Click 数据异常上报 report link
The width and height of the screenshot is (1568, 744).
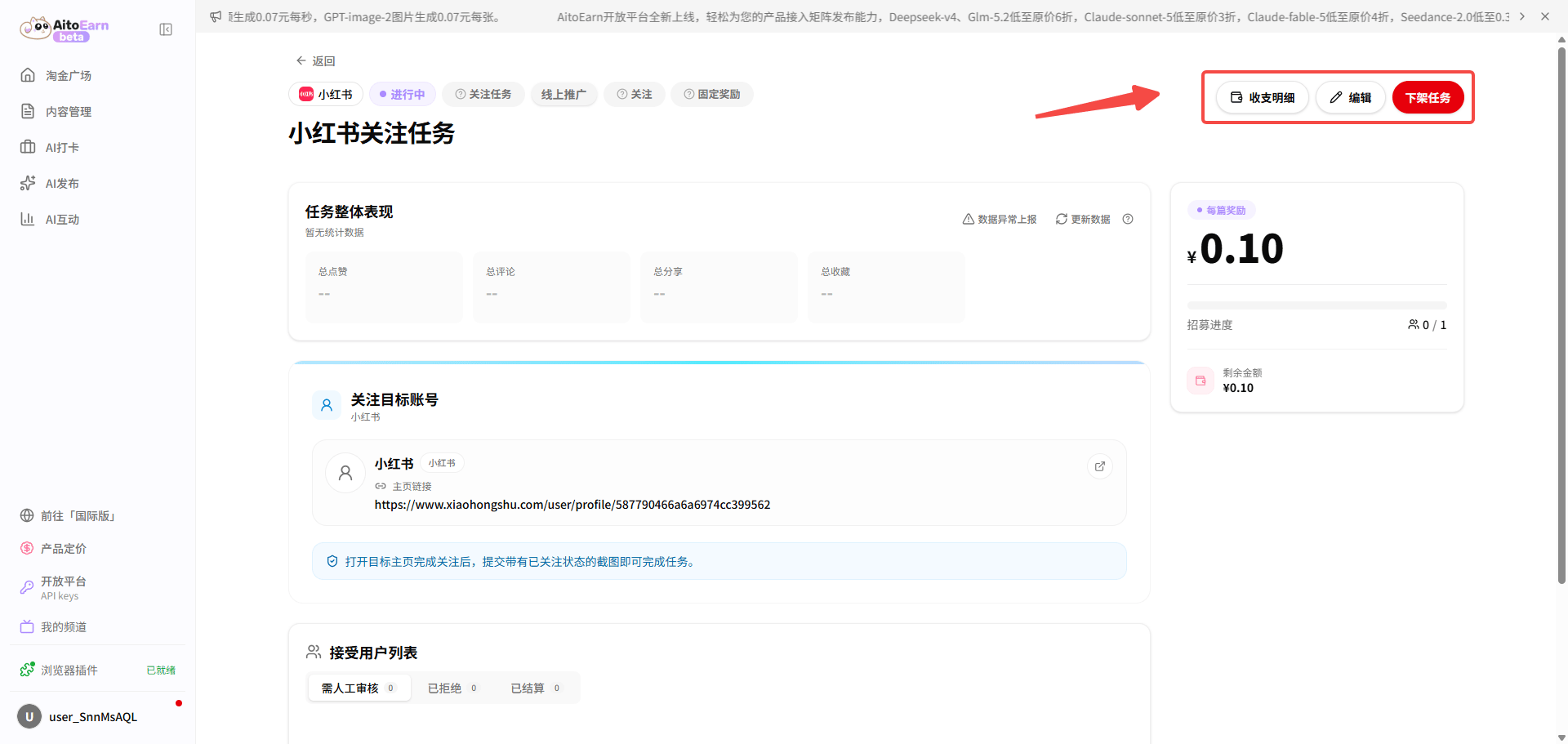(x=1000, y=220)
